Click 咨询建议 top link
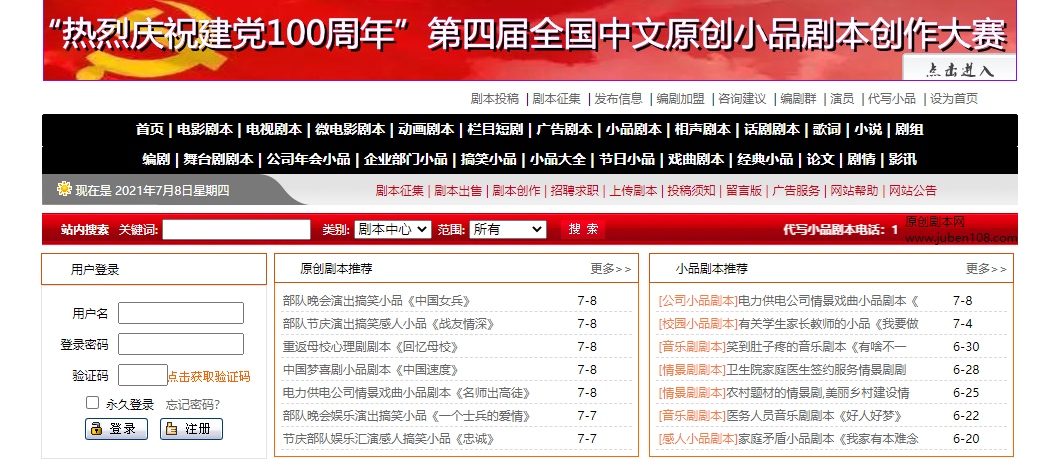1059x459 pixels. (742, 99)
